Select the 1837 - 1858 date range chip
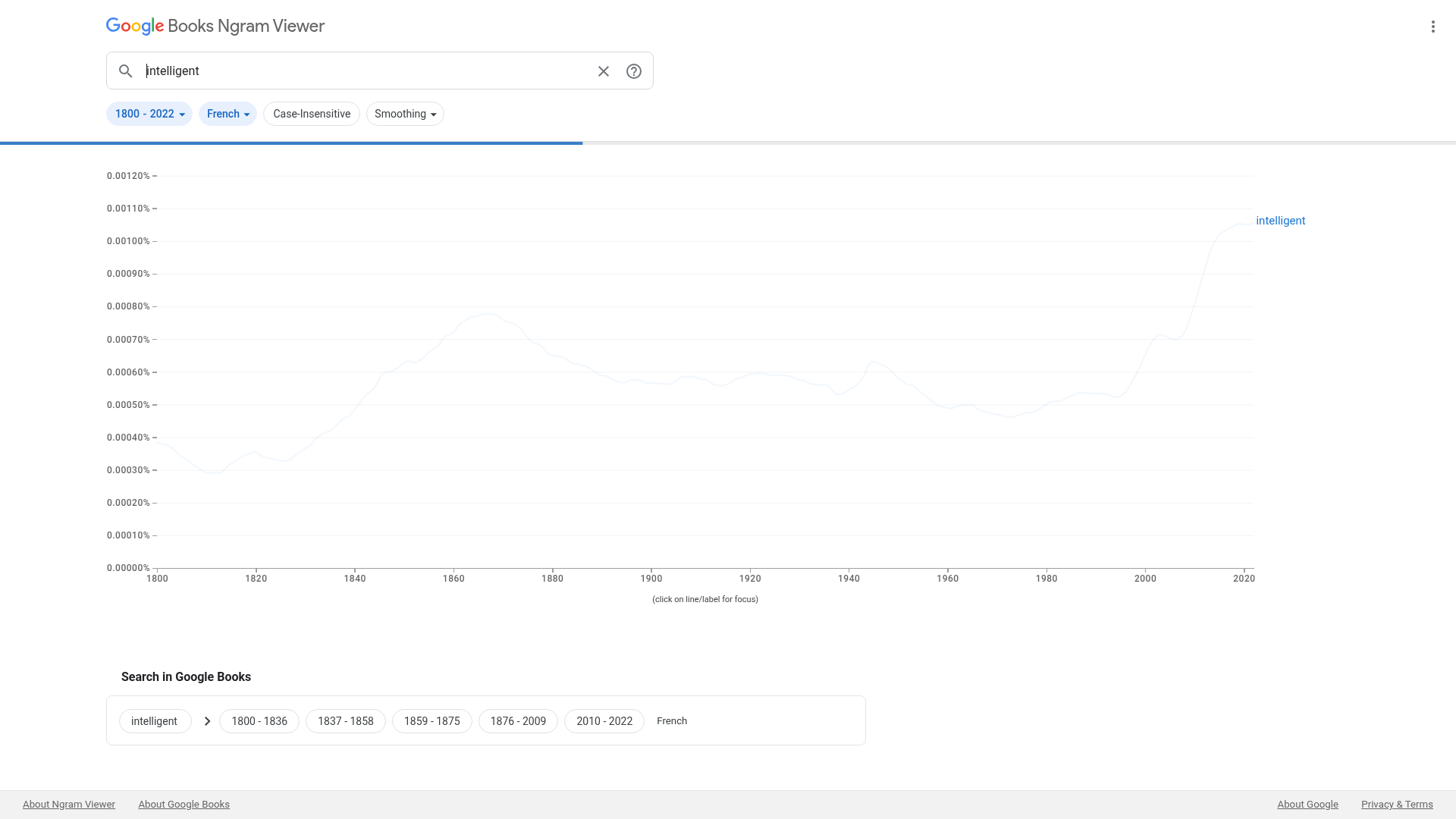 346,721
